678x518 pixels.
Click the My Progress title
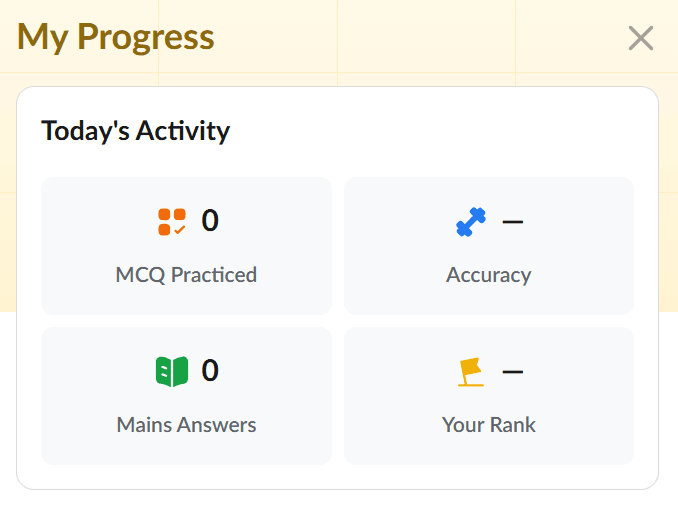pos(116,38)
